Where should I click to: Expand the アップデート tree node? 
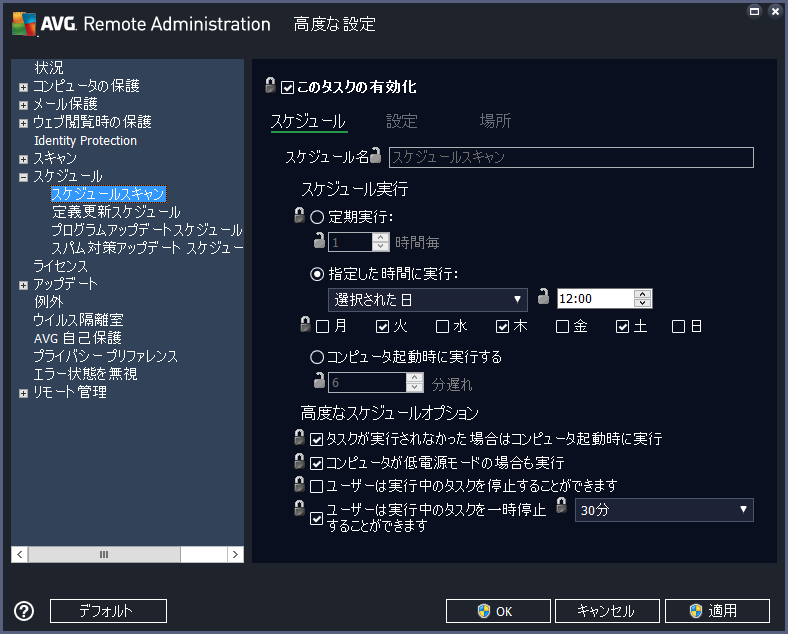pos(23,285)
